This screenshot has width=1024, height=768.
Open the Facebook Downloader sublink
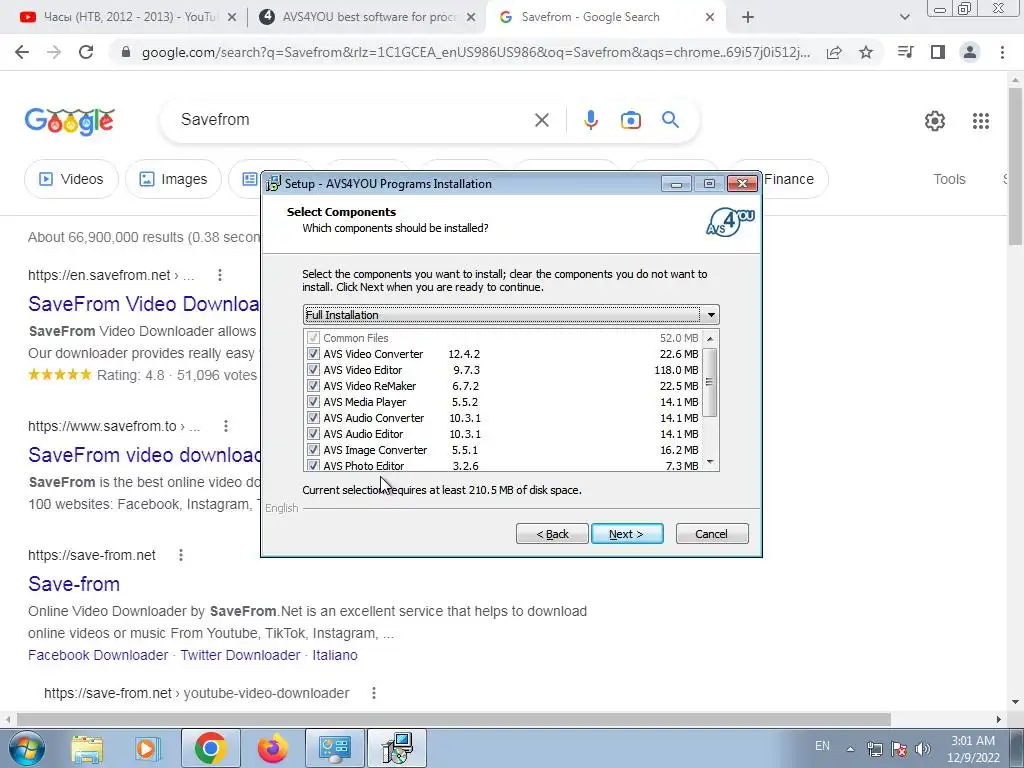pos(98,655)
